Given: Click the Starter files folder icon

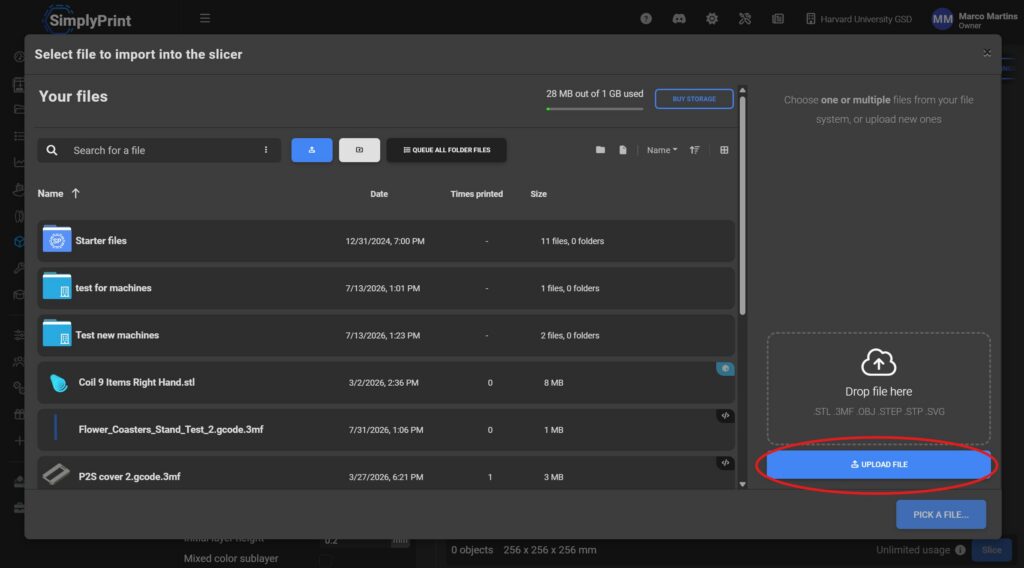Looking at the screenshot, I should [x=57, y=239].
